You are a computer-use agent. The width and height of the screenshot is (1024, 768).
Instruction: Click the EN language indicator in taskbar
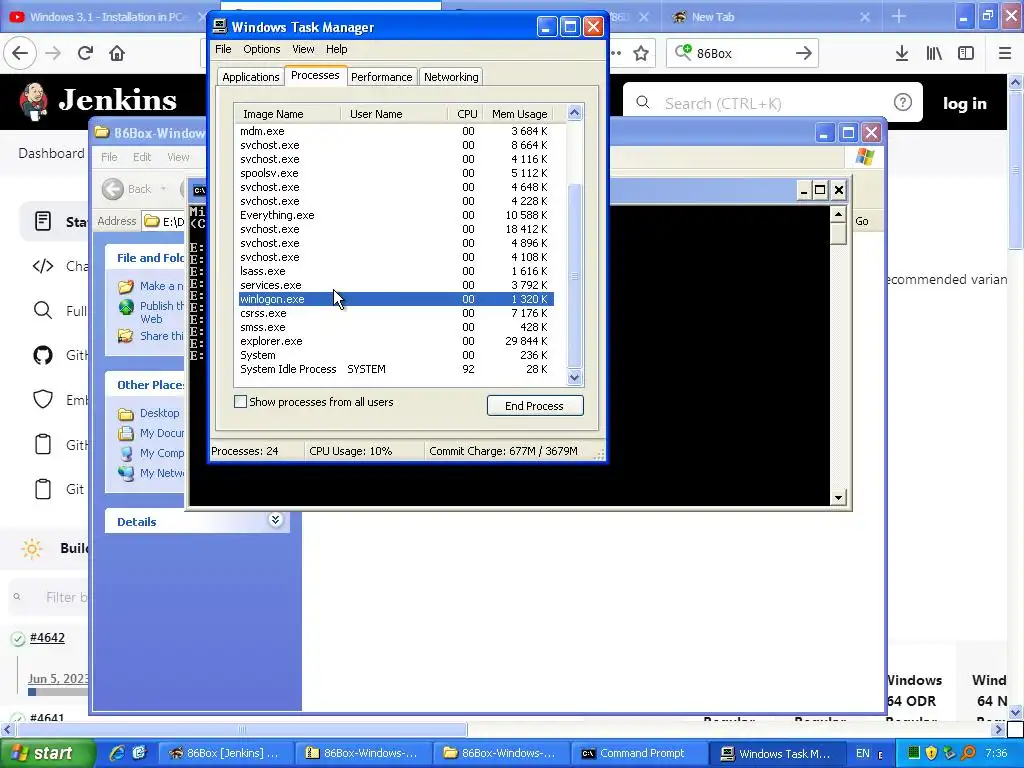863,753
